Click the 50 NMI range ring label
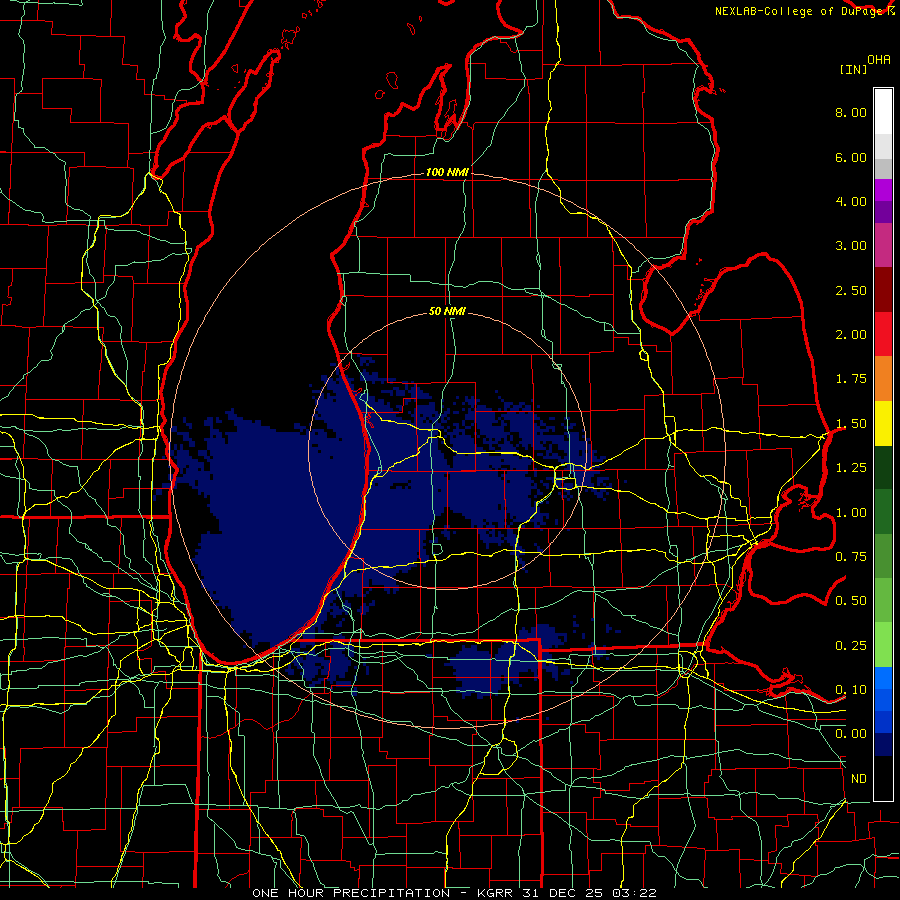Screen dimensions: 900x900 [x=447, y=311]
